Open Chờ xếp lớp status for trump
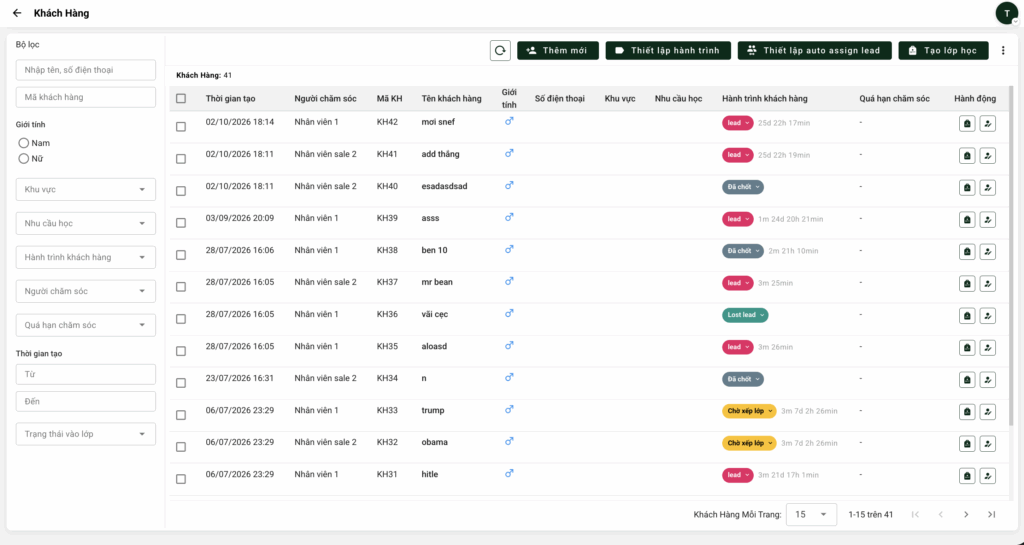This screenshot has width=1024, height=545. pyautogui.click(x=749, y=411)
